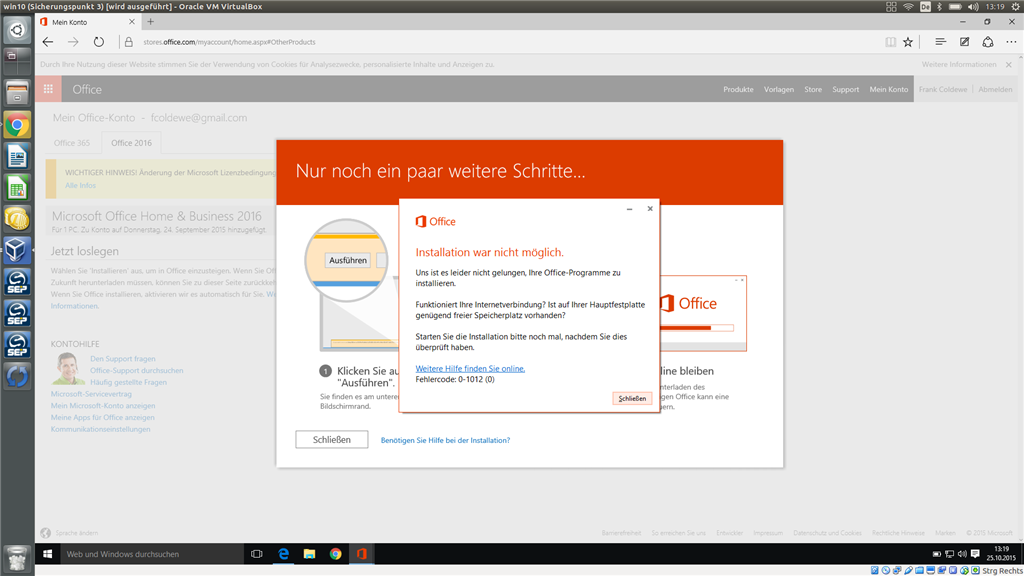The height and width of the screenshot is (576, 1024).
Task: Click the Edge icon on the Windows taskbar
Action: pos(283,554)
